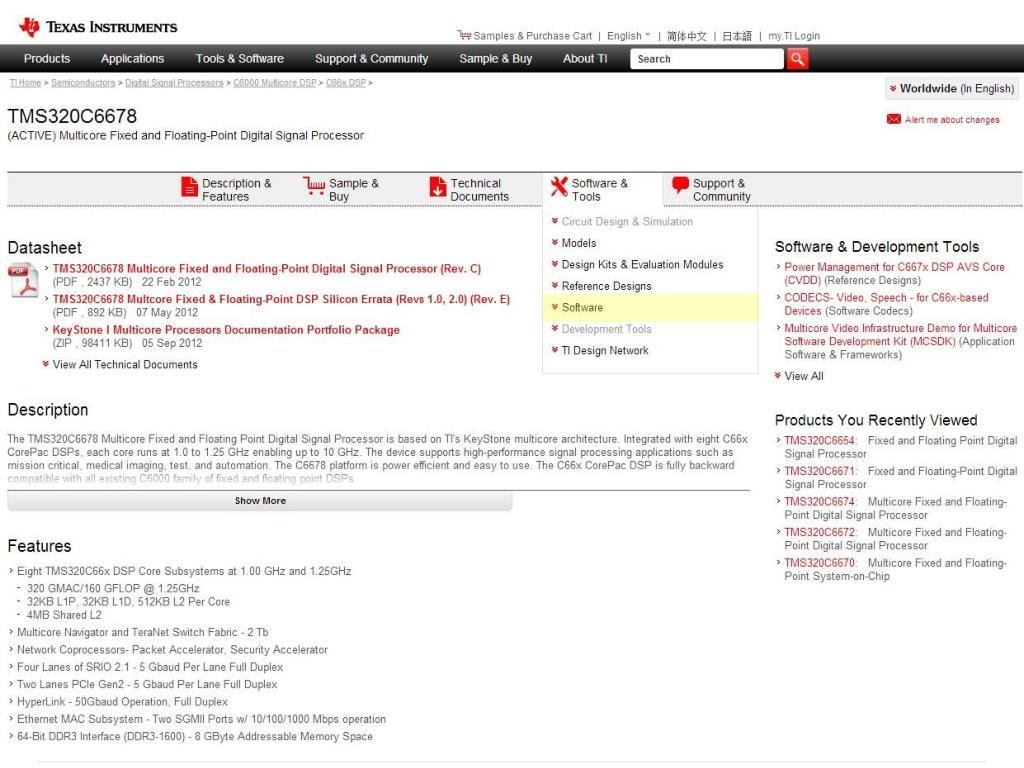Click the Technical Documents download icon

pos(438,187)
